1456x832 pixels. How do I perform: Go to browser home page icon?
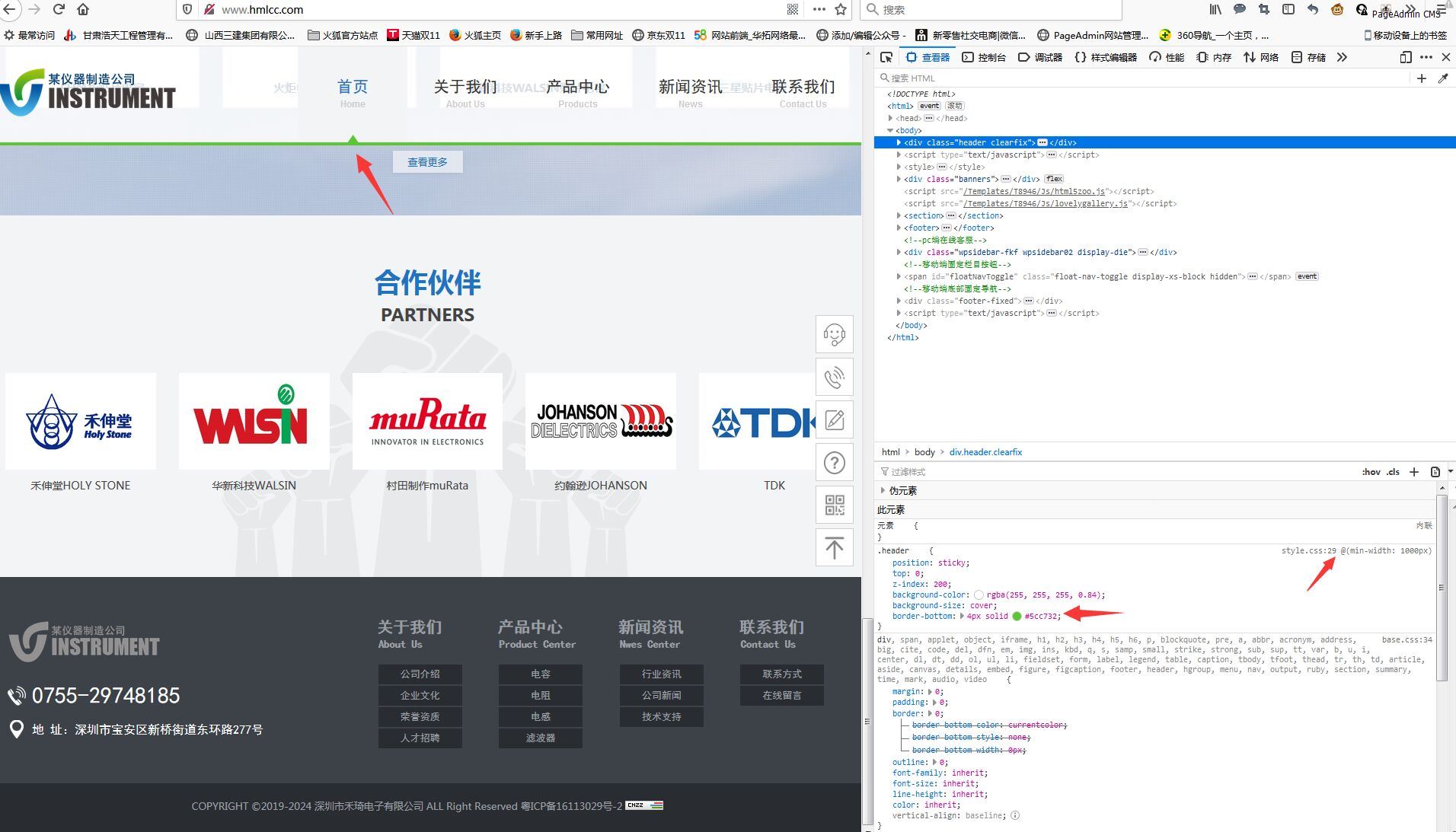pyautogui.click(x=83, y=9)
